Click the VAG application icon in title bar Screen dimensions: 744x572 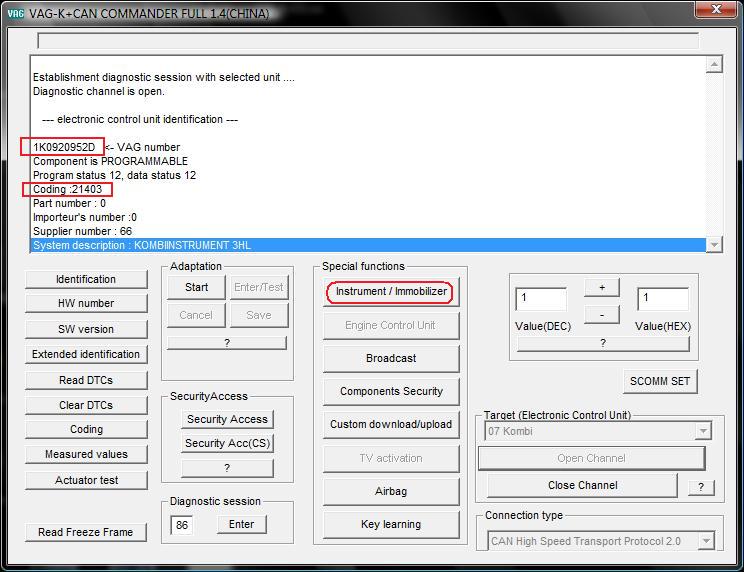[x=15, y=13]
